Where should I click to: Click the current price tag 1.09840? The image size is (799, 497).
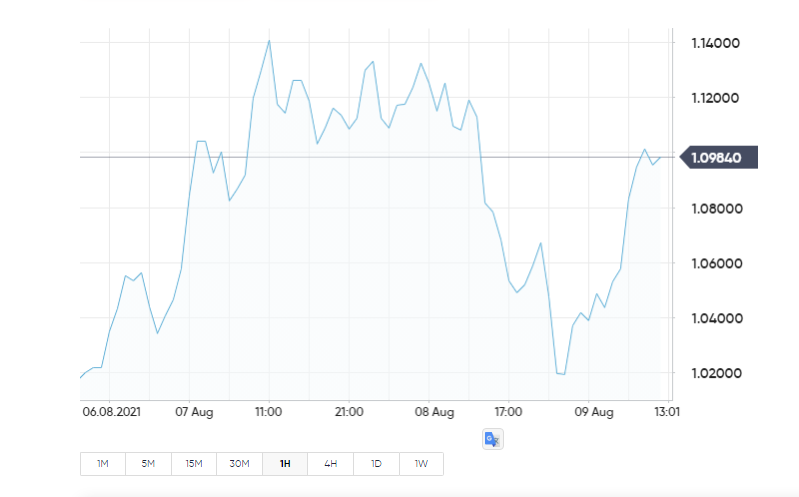pyautogui.click(x=719, y=157)
